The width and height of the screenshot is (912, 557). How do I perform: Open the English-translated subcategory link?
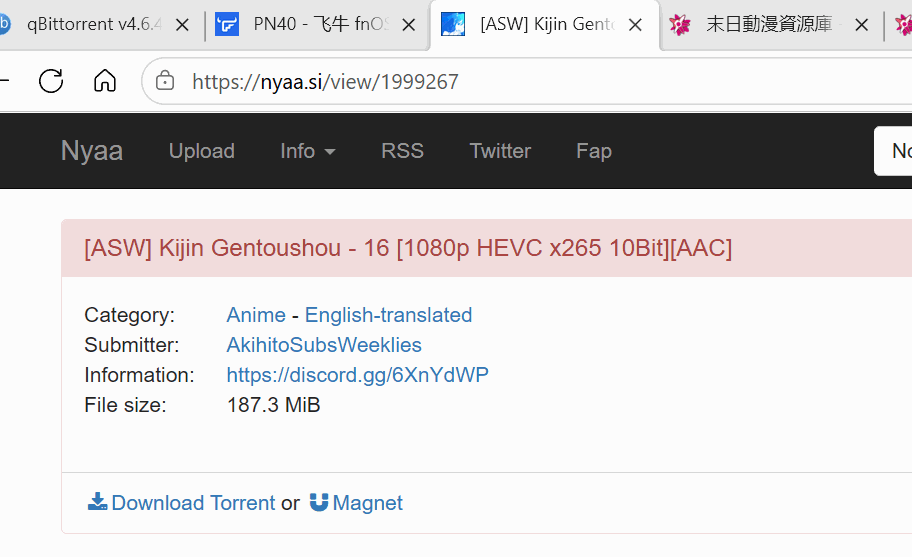389,315
